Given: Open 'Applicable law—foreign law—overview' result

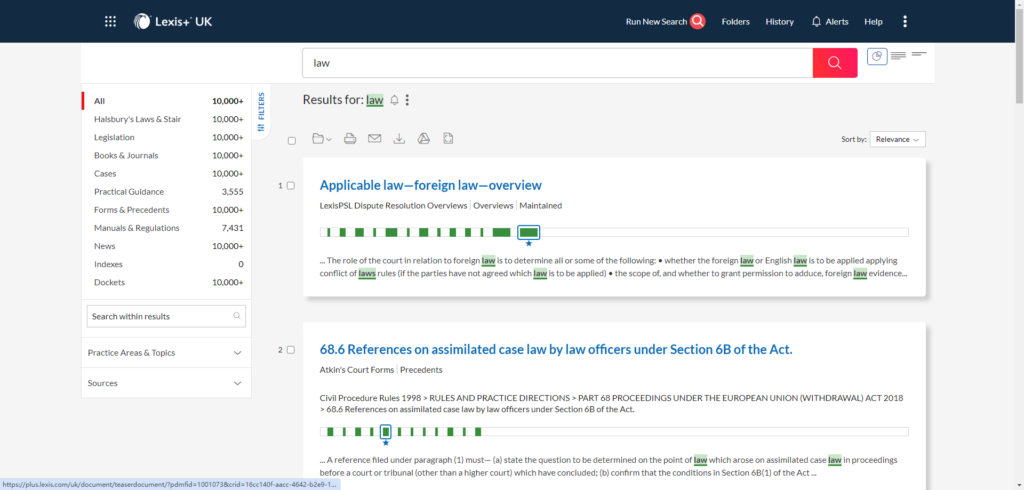Looking at the screenshot, I should pos(430,185).
